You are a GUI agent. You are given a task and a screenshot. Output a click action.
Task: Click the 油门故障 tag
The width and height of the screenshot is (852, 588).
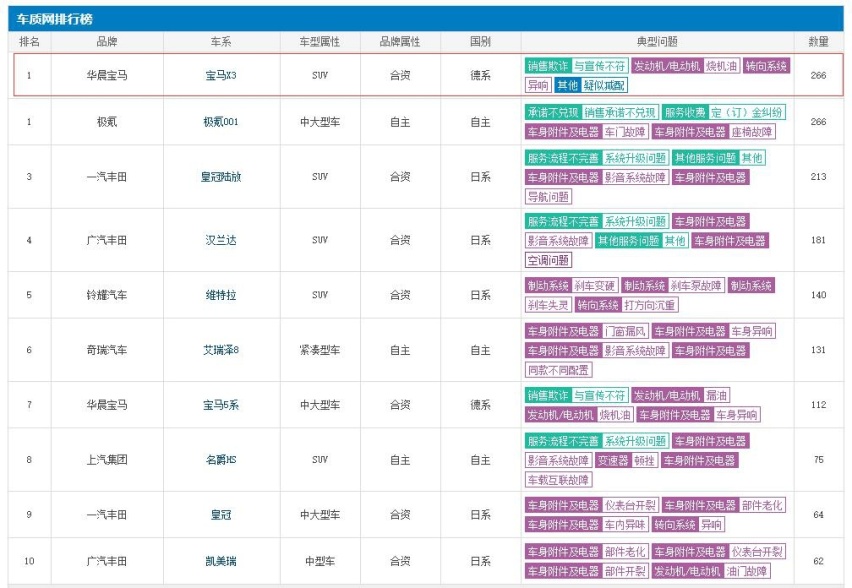click(747, 571)
